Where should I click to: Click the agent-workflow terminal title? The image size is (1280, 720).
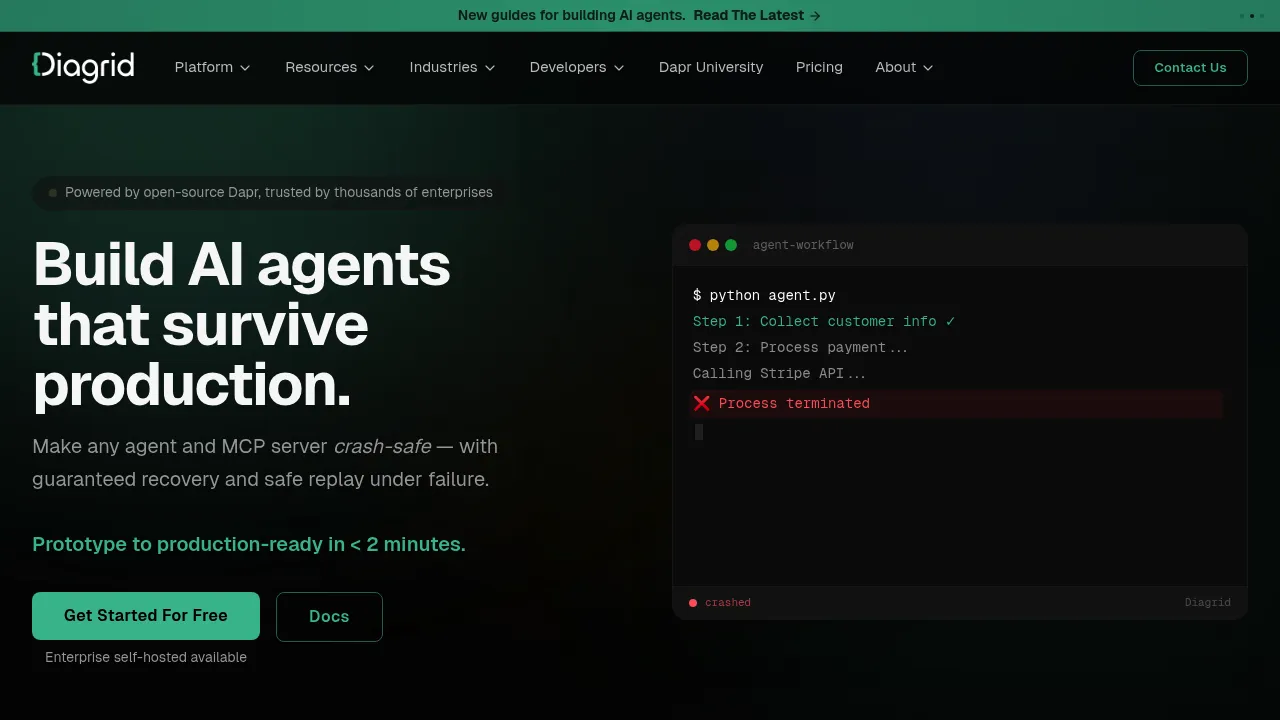coord(803,245)
